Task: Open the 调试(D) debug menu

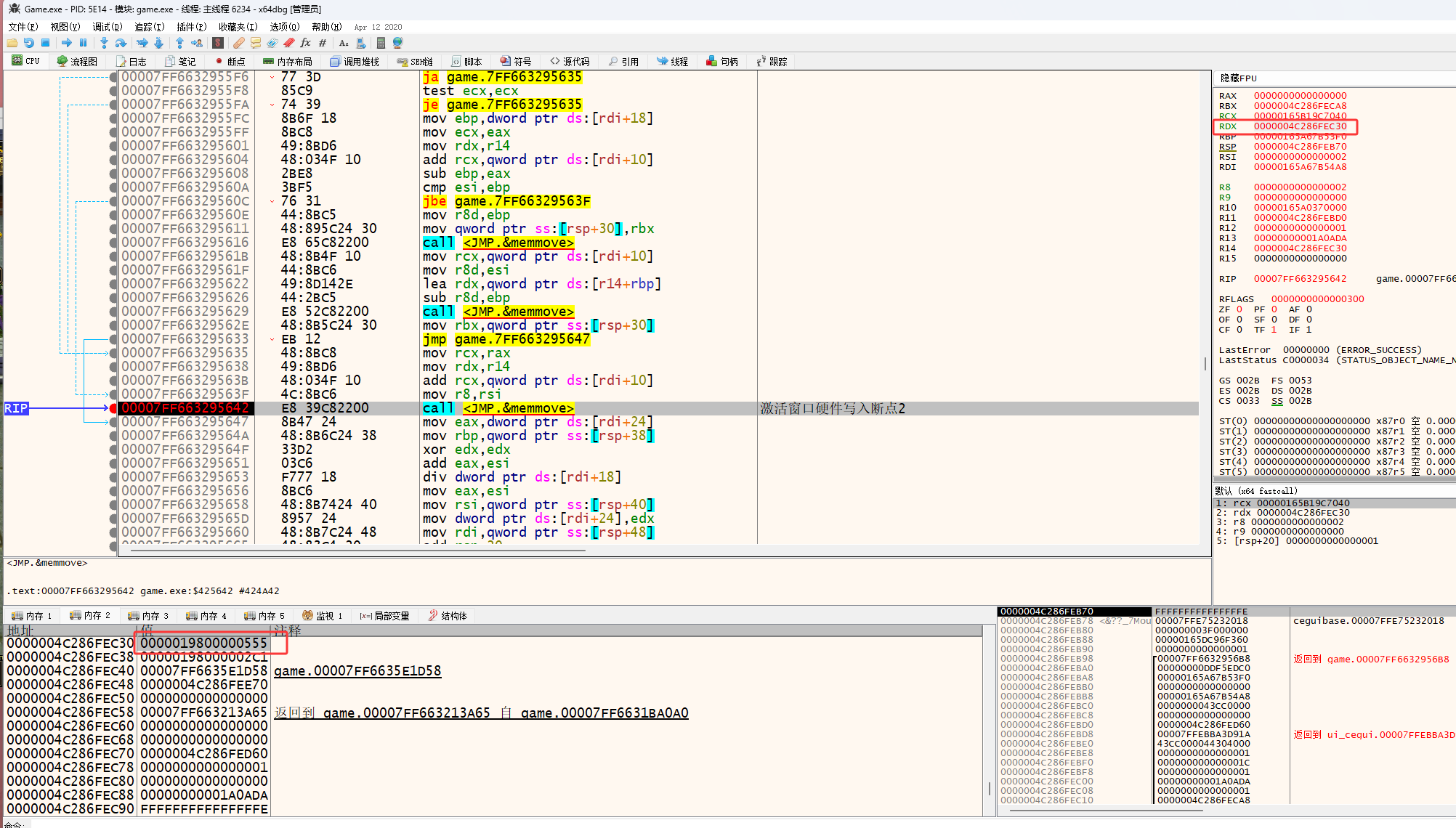Action: tap(107, 27)
